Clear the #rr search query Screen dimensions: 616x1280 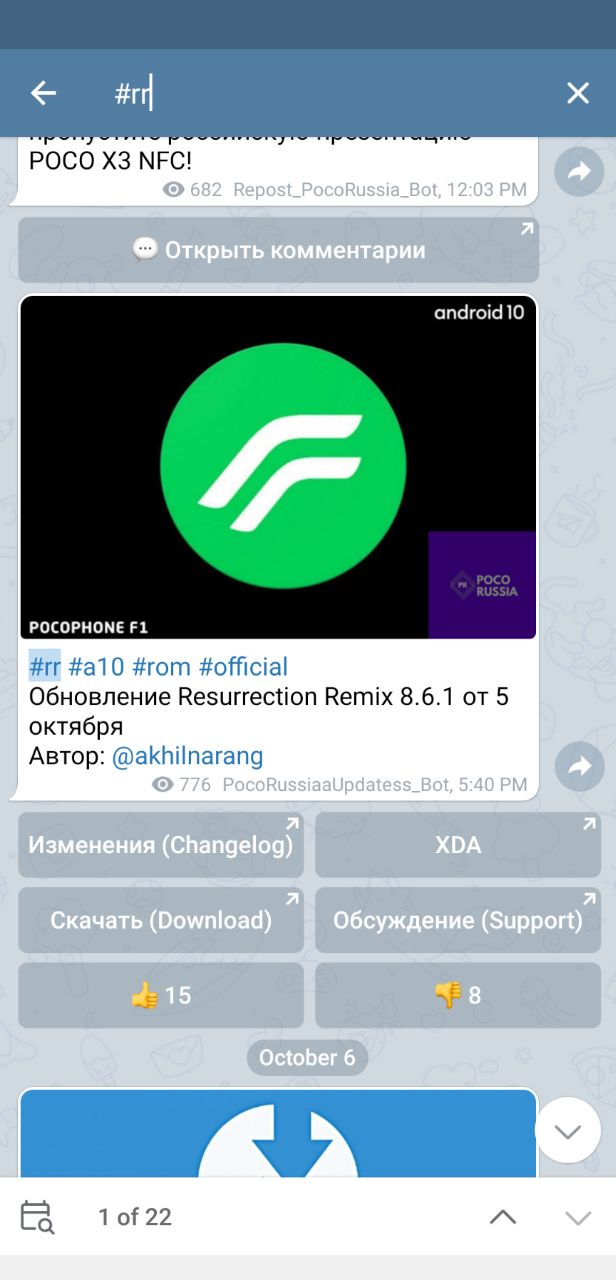(x=578, y=93)
